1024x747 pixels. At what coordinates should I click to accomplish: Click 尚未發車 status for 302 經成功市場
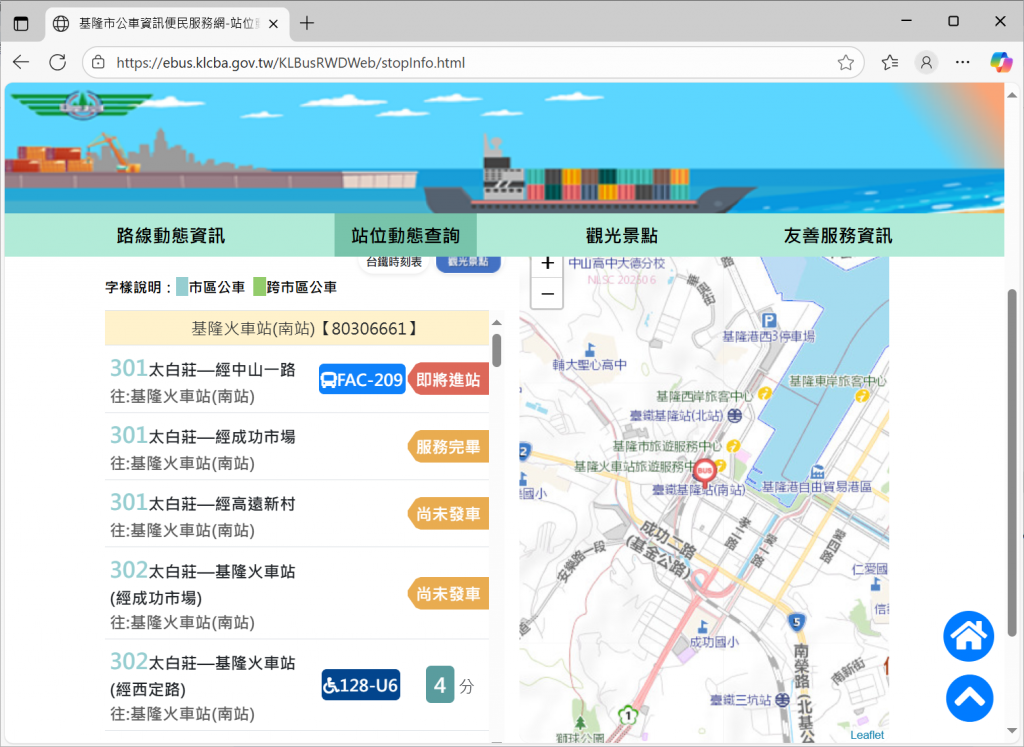click(x=448, y=594)
